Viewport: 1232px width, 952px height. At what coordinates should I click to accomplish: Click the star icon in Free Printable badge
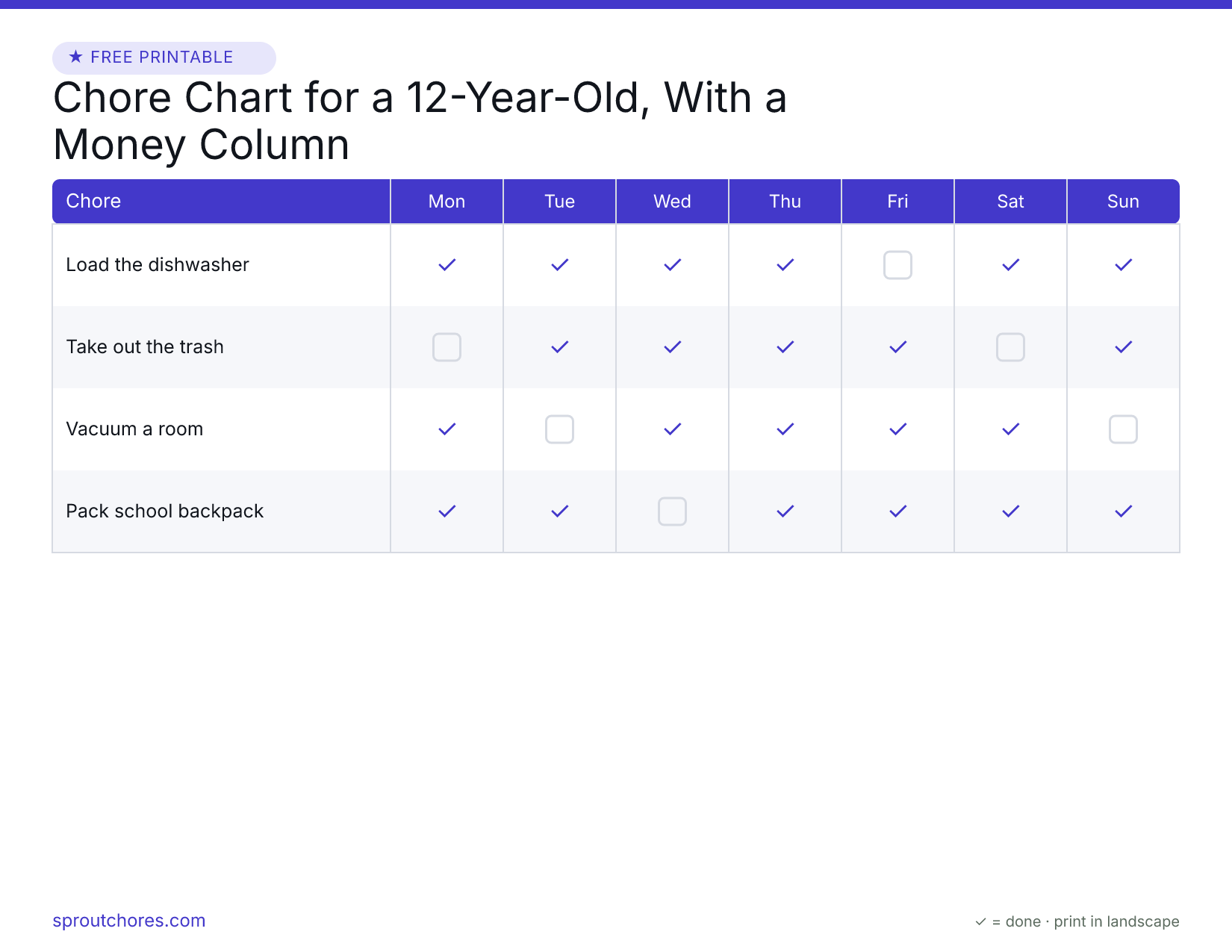(x=75, y=57)
